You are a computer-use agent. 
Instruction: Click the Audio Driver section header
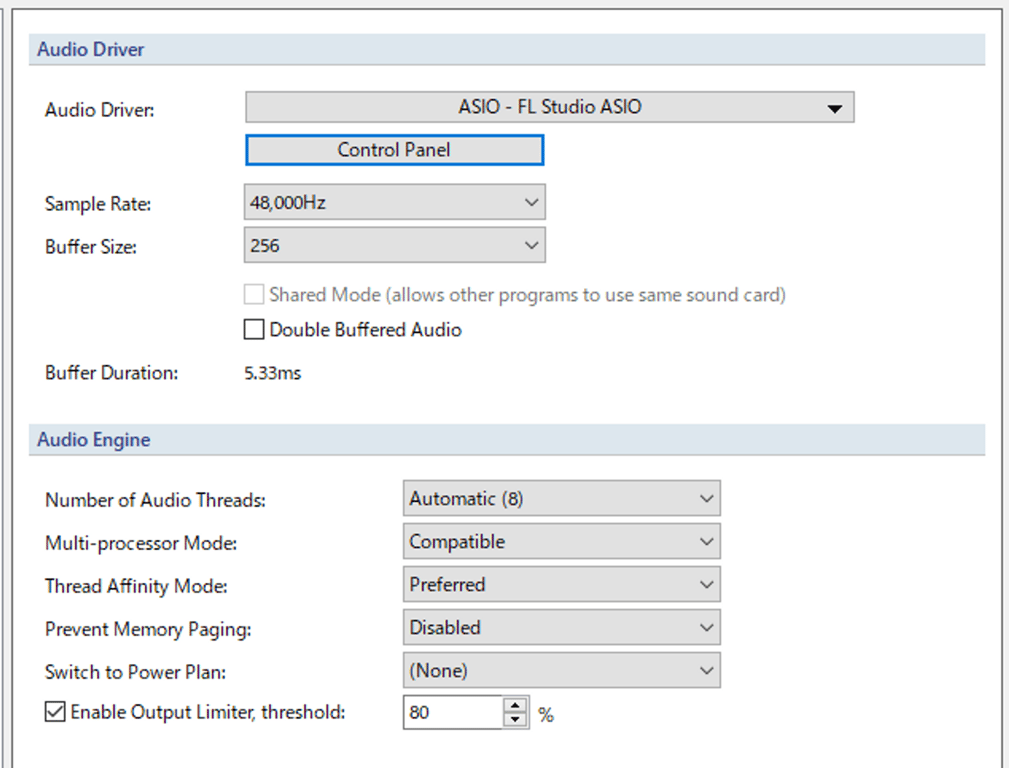(506, 50)
